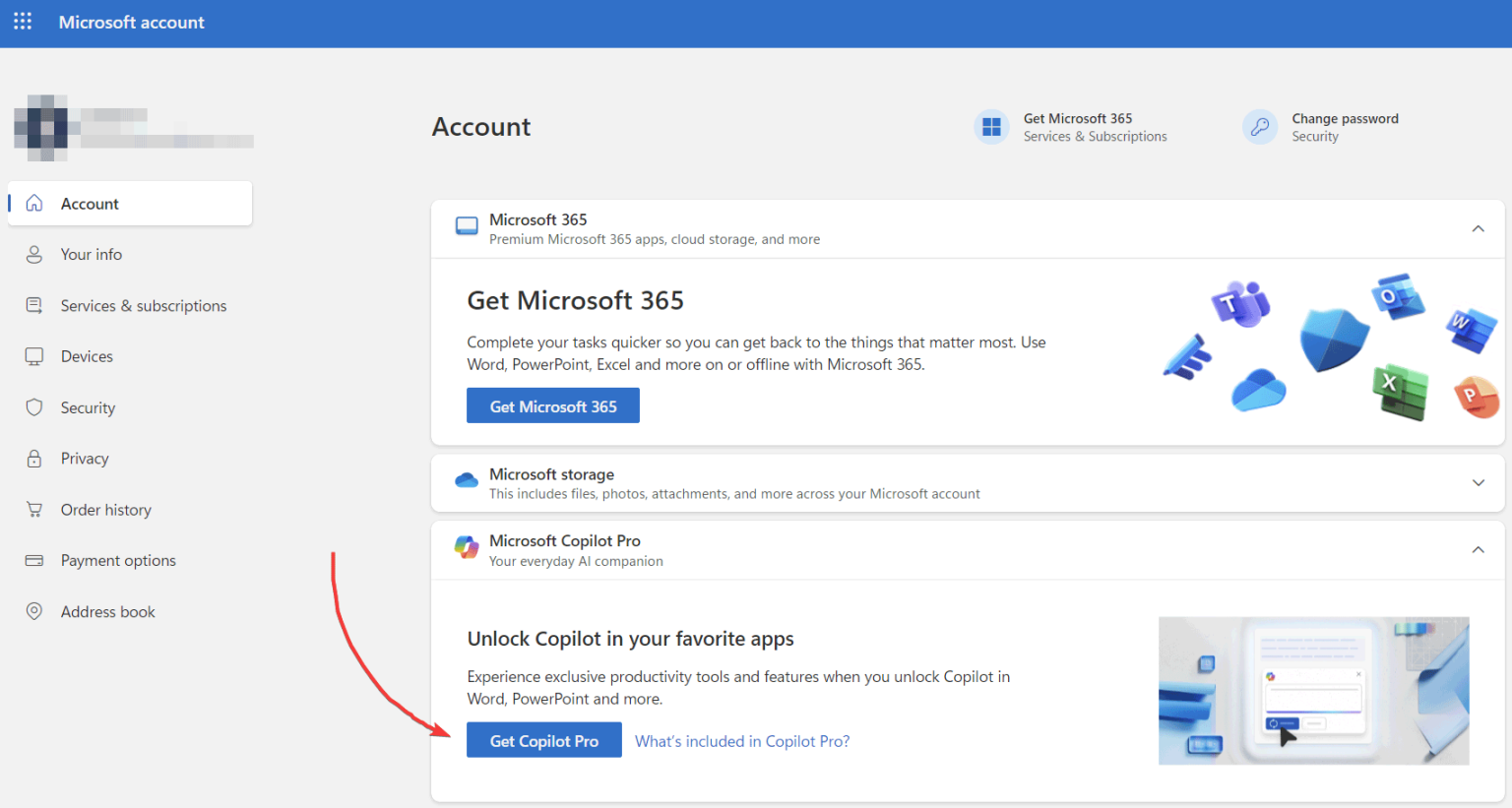Go to Services & subscriptions in sidebar

(x=144, y=306)
